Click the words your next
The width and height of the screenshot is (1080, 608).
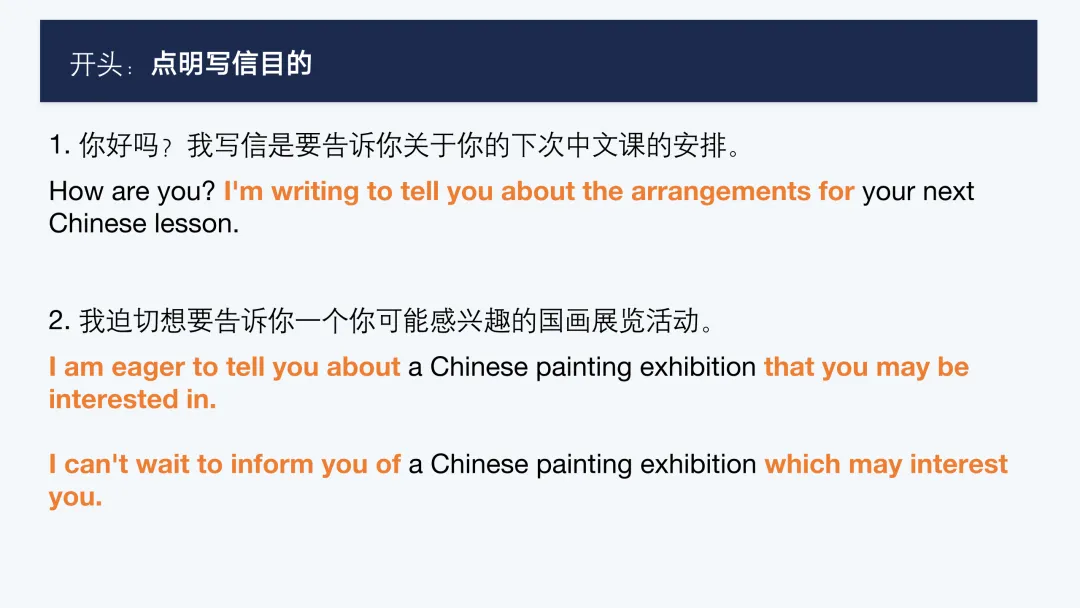point(918,191)
